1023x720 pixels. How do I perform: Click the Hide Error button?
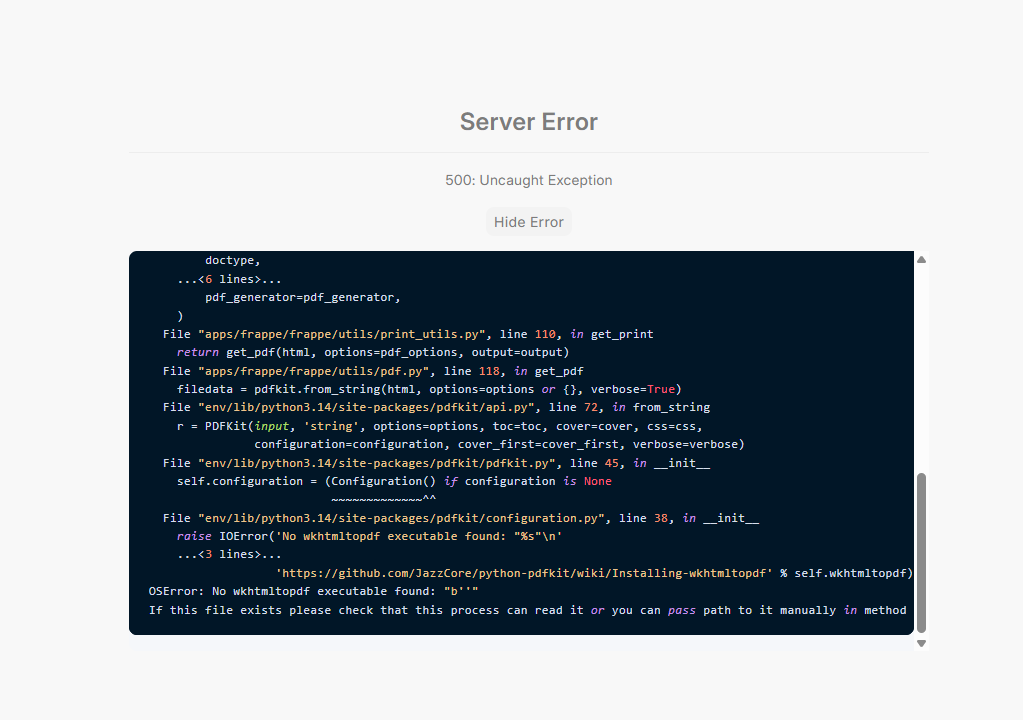(528, 222)
